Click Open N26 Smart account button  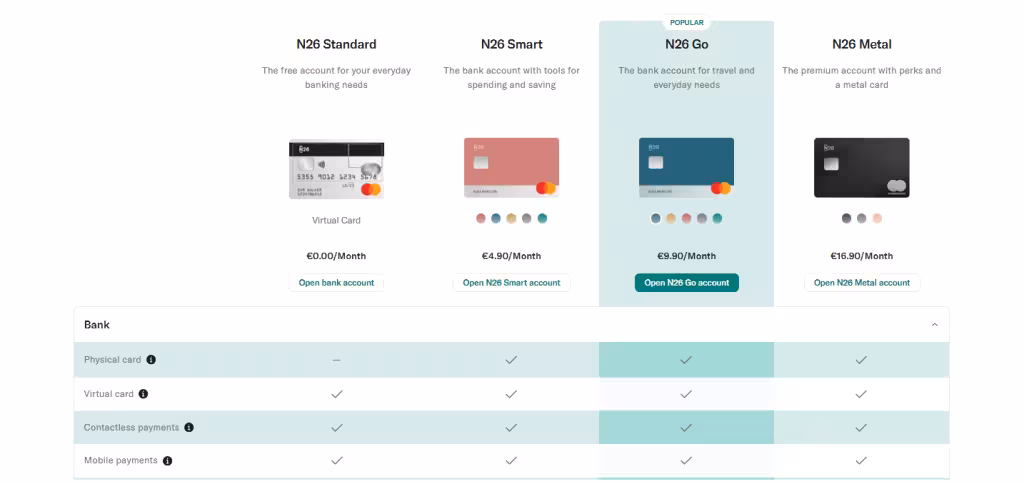[511, 283]
